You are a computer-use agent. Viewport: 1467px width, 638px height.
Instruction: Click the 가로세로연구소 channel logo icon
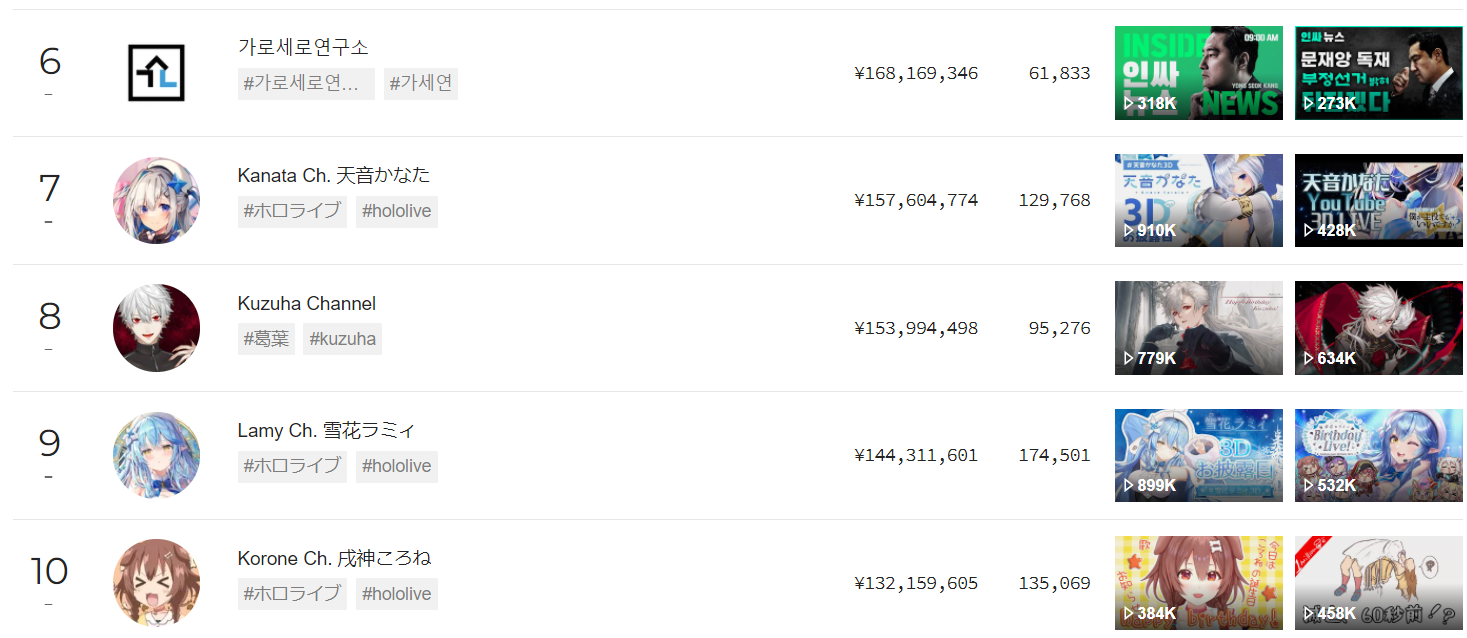click(156, 73)
